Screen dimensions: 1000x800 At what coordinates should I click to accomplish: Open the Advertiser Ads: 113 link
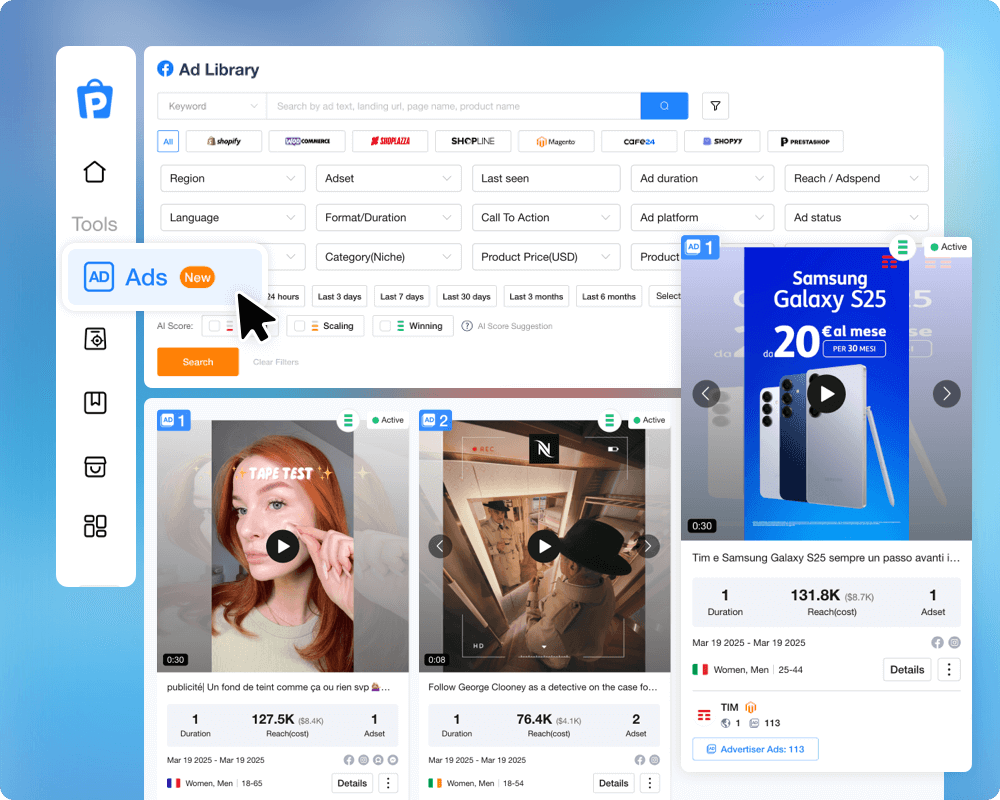[x=755, y=749]
